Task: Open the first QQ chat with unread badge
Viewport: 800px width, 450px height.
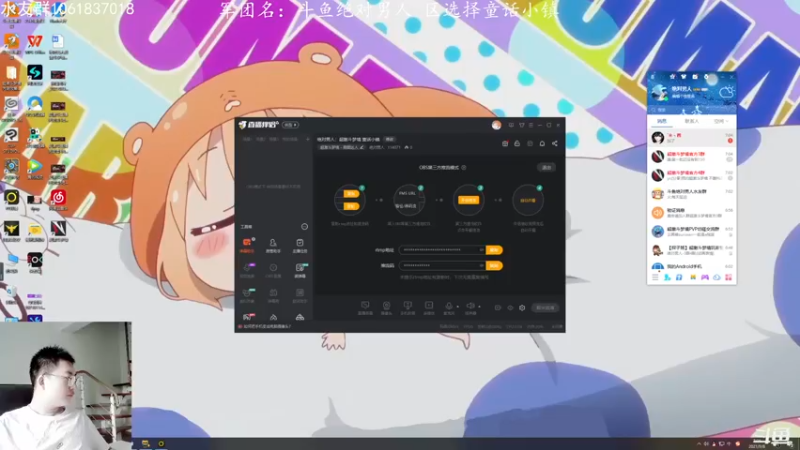Action: (691, 137)
